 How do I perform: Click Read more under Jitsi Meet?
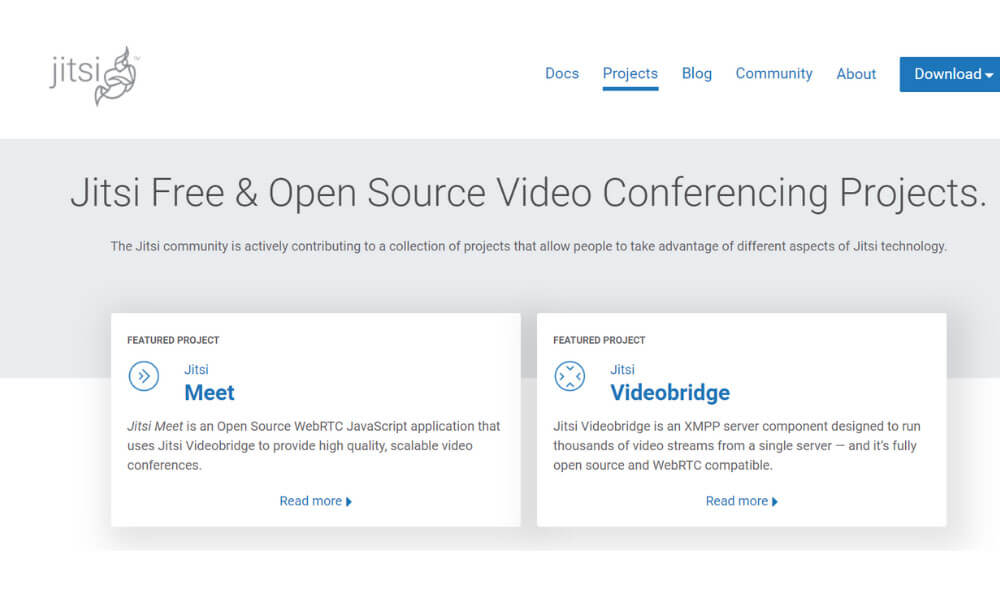(x=316, y=501)
